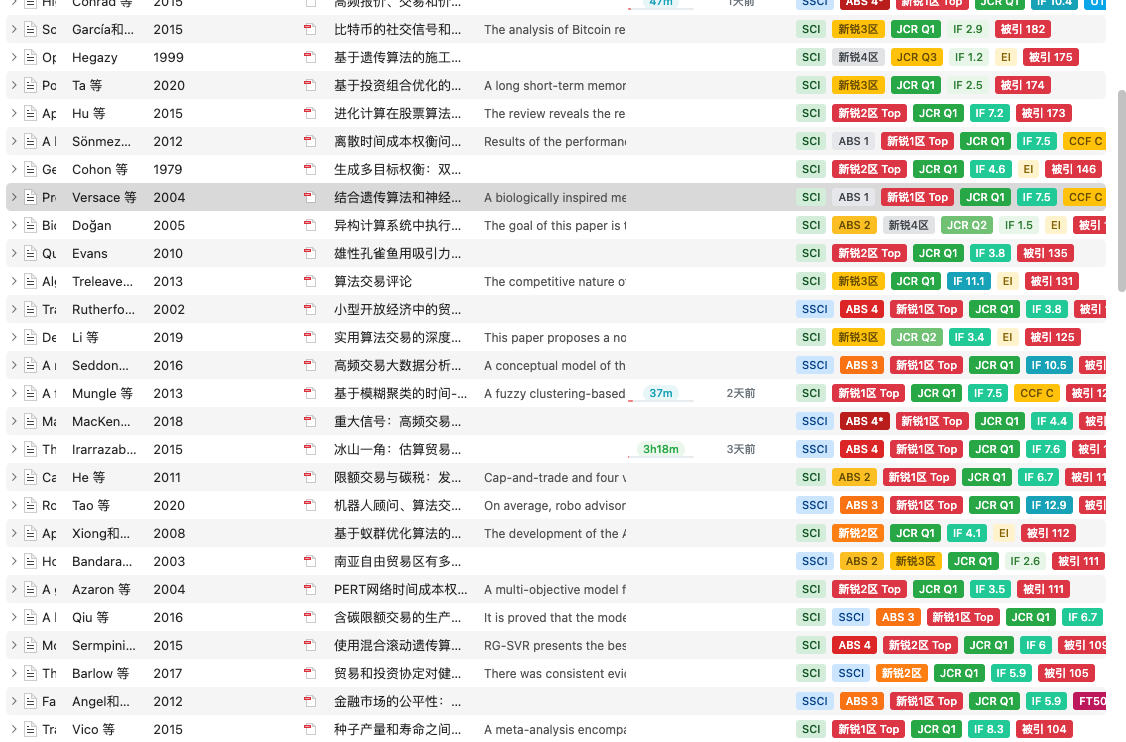This screenshot has width=1126, height=742.
Task: Expand the Mungle 2013 item
Action: tap(14, 394)
